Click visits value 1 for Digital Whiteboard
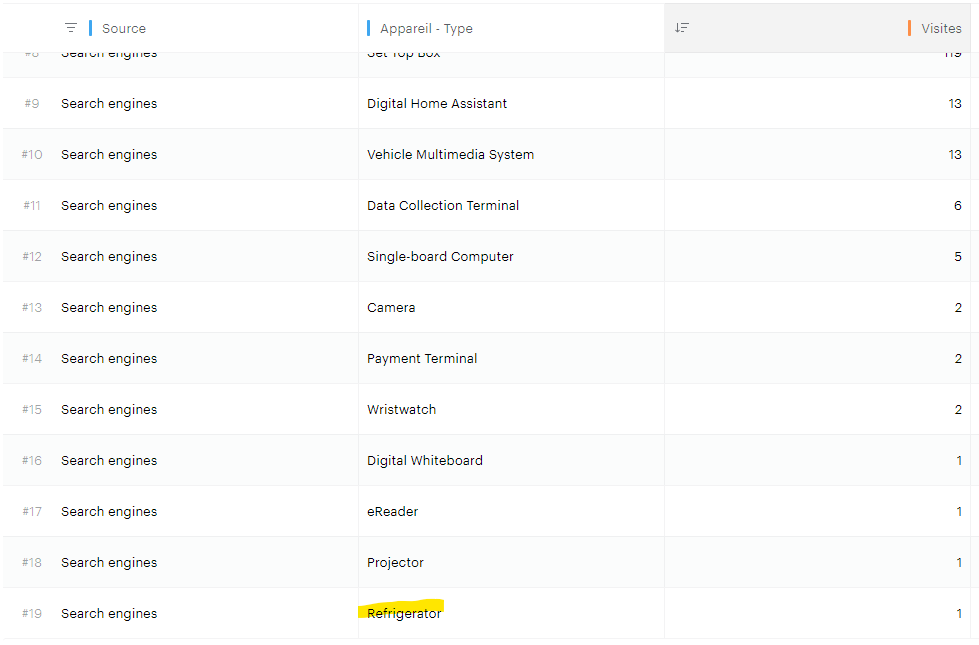This screenshot has width=979, height=645. (959, 461)
